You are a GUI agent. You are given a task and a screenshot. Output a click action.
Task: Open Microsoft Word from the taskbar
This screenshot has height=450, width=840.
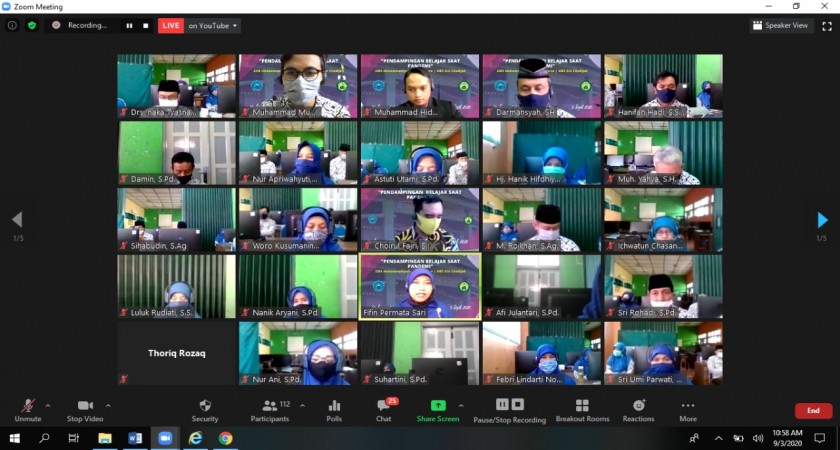[134, 438]
